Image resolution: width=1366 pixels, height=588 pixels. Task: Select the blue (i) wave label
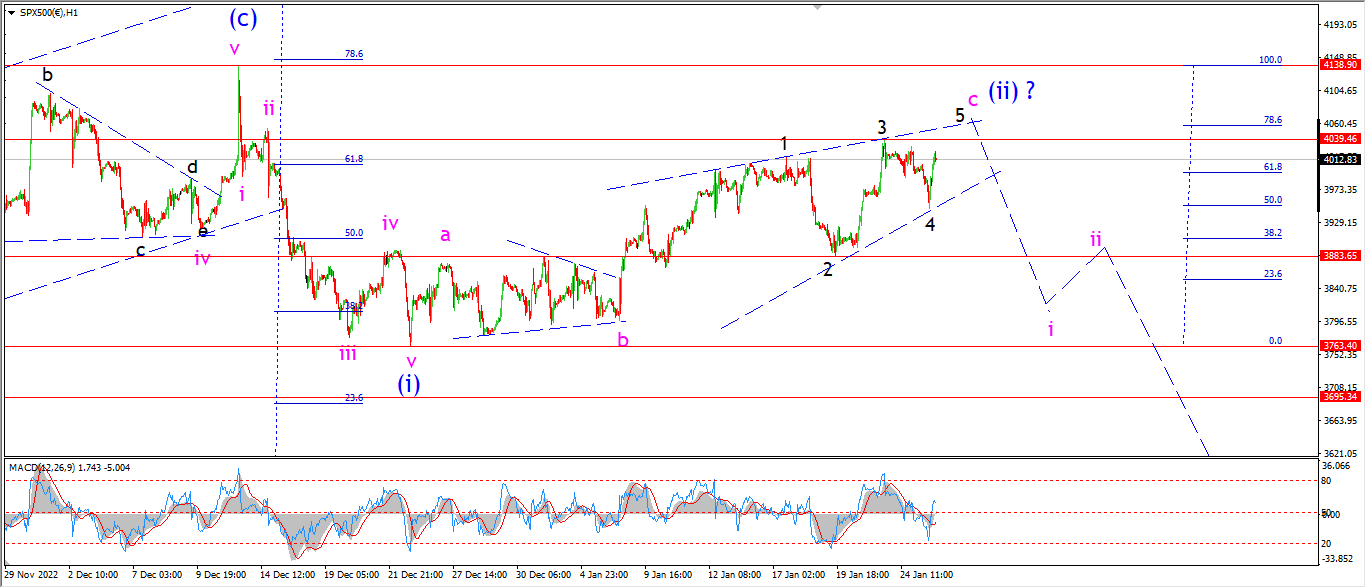(408, 383)
